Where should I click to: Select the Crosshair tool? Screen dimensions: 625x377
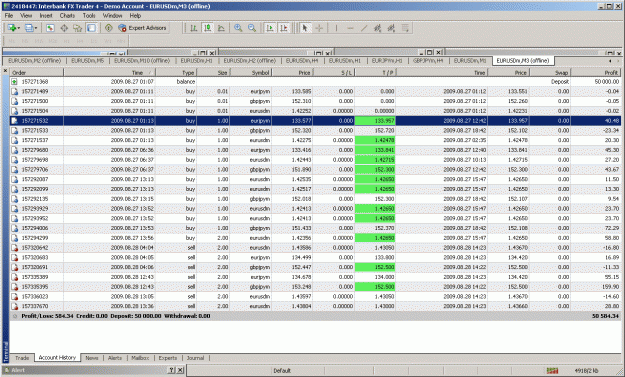(x=319, y=28)
